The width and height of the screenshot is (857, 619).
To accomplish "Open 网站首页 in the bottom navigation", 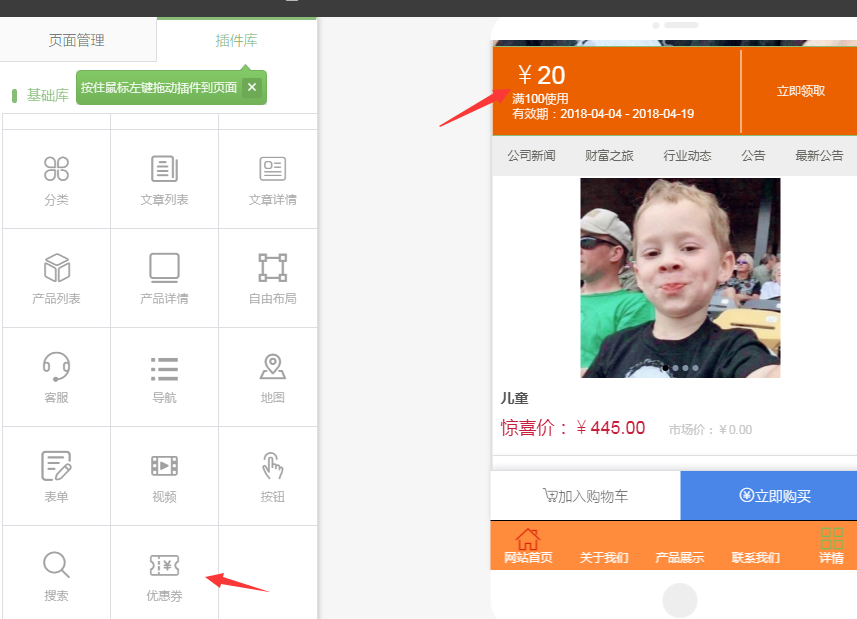I will [528, 546].
